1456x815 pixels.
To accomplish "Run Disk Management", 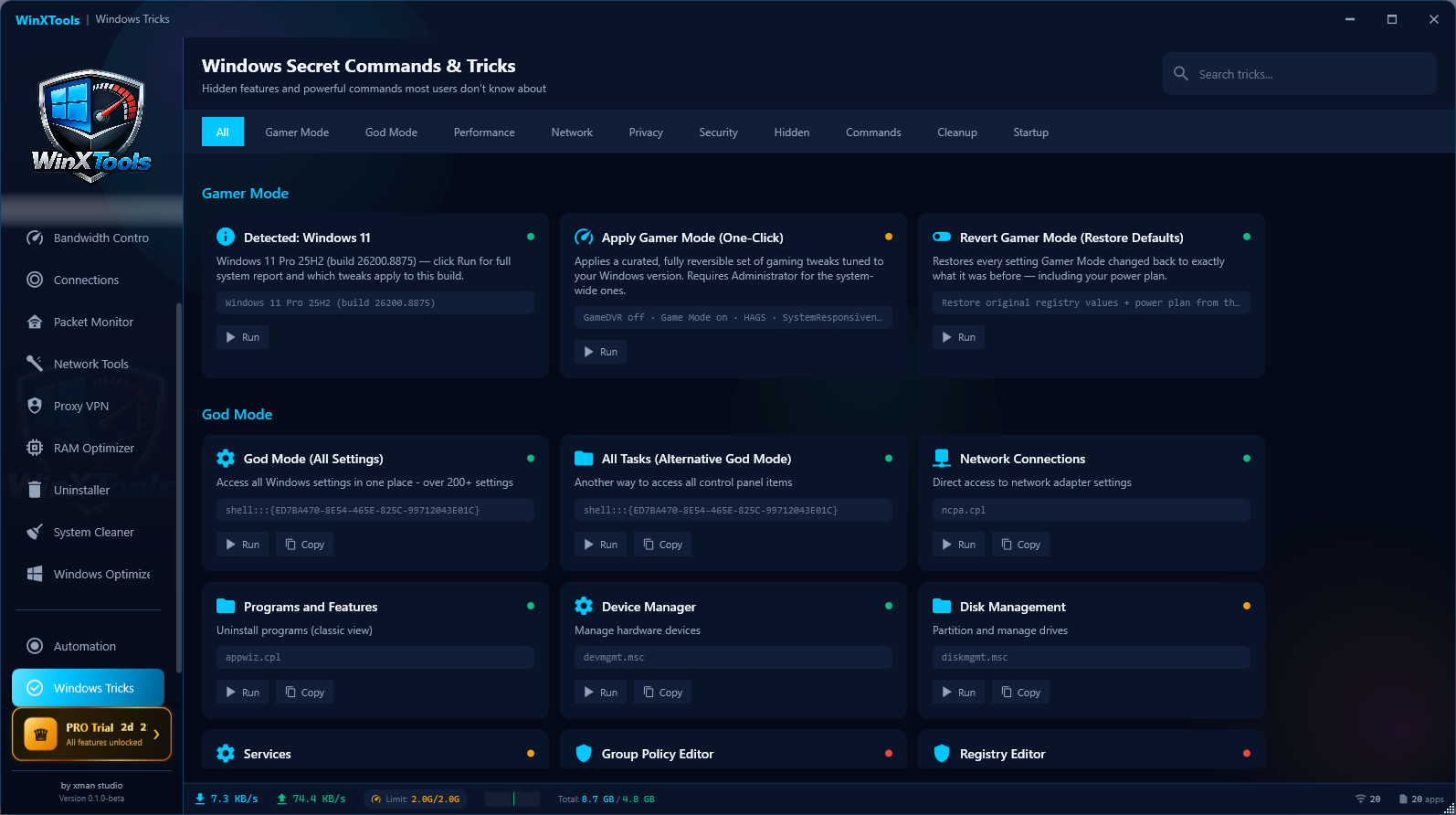I will 959,693.
